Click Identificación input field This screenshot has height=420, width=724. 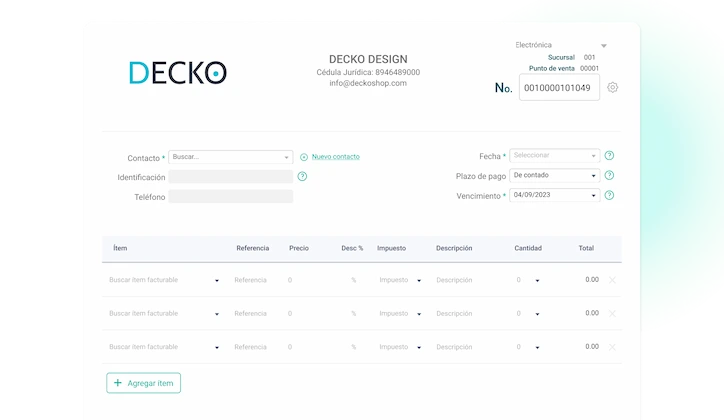pyautogui.click(x=230, y=177)
